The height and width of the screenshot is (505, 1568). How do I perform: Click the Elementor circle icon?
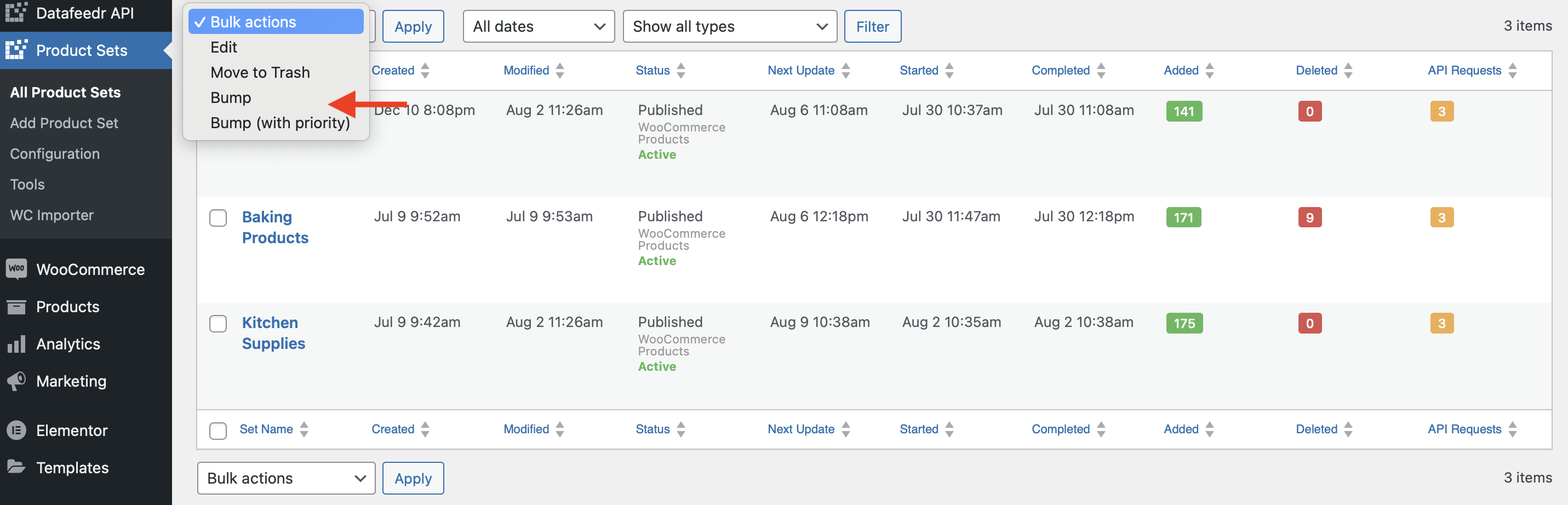coord(16,430)
